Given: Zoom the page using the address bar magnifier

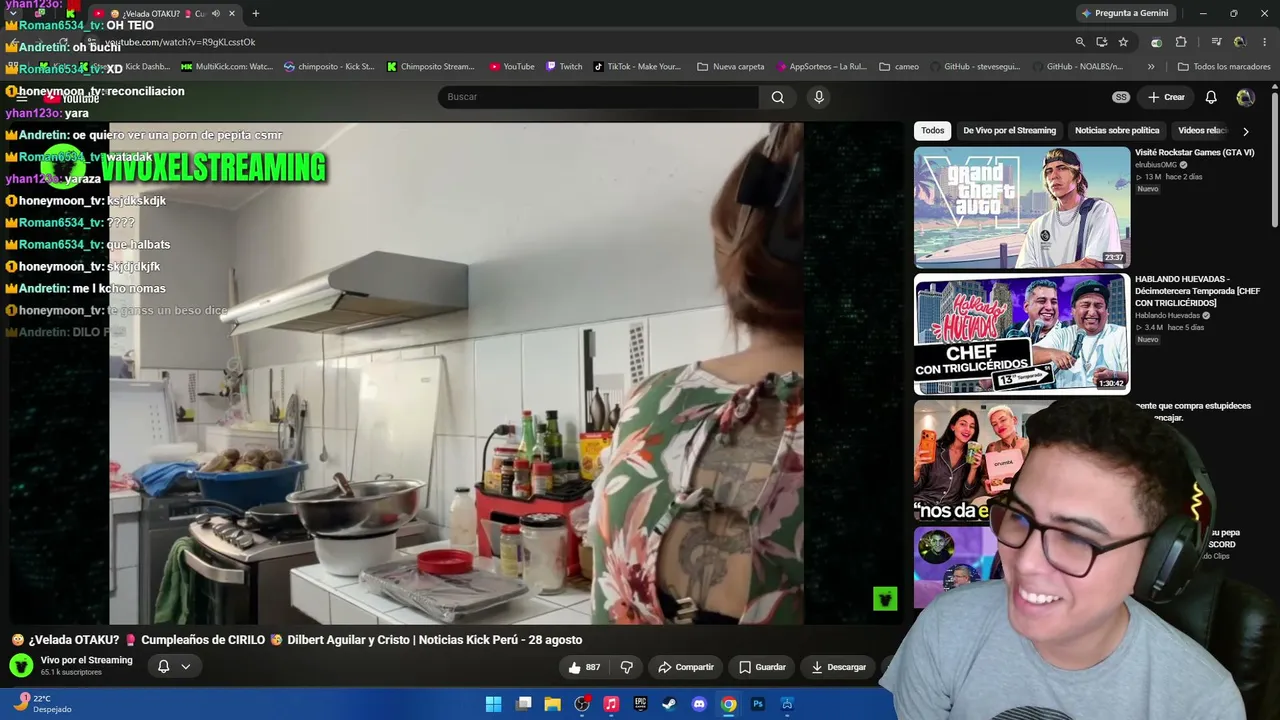Looking at the screenshot, I should point(1080,42).
